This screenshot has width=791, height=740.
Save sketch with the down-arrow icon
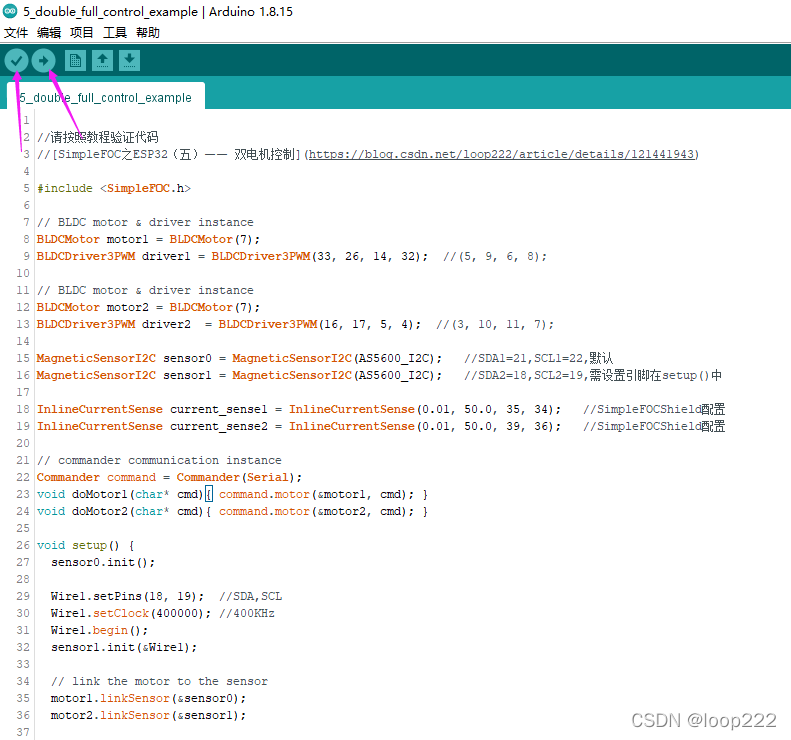(130, 61)
